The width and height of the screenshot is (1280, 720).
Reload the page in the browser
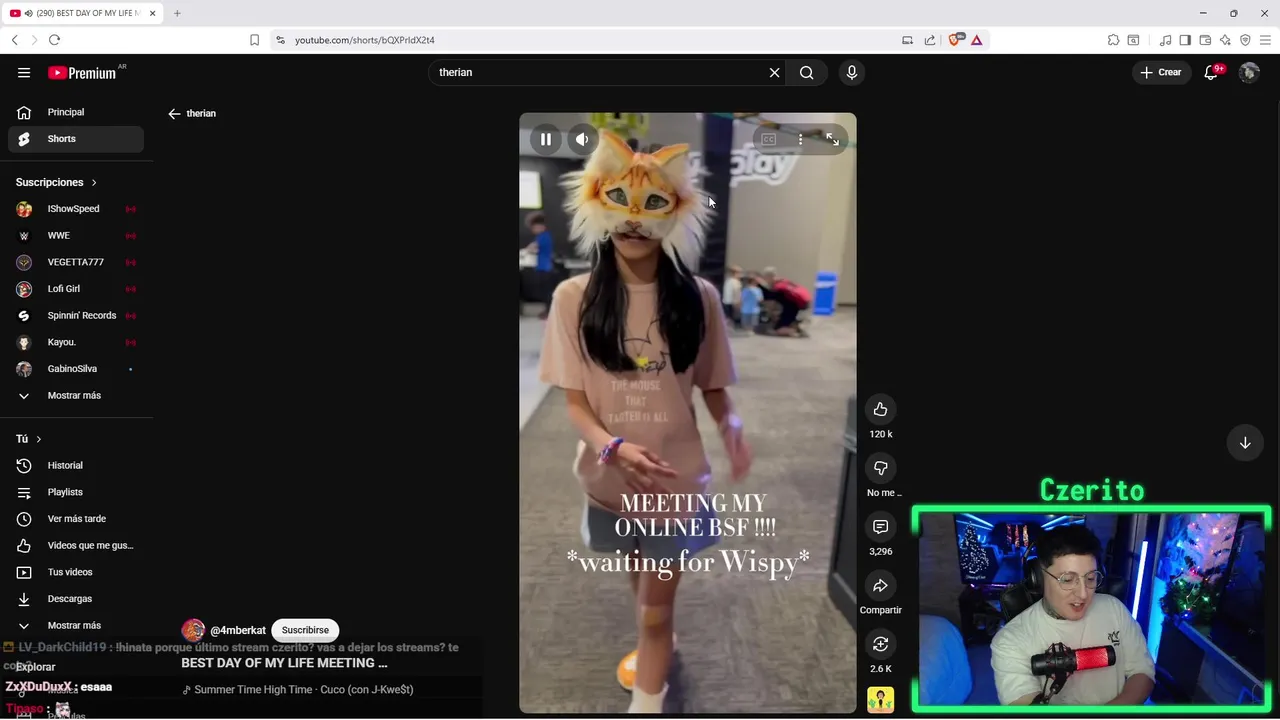click(54, 40)
